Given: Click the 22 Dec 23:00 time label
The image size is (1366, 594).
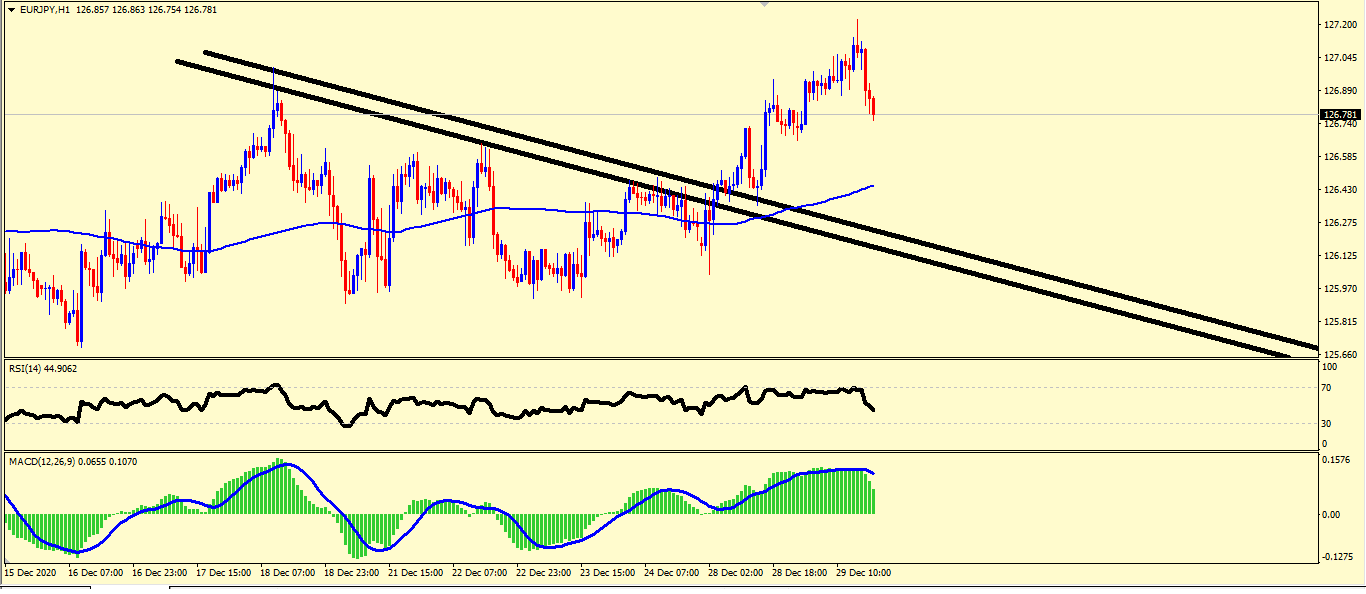Looking at the screenshot, I should pos(544,574).
